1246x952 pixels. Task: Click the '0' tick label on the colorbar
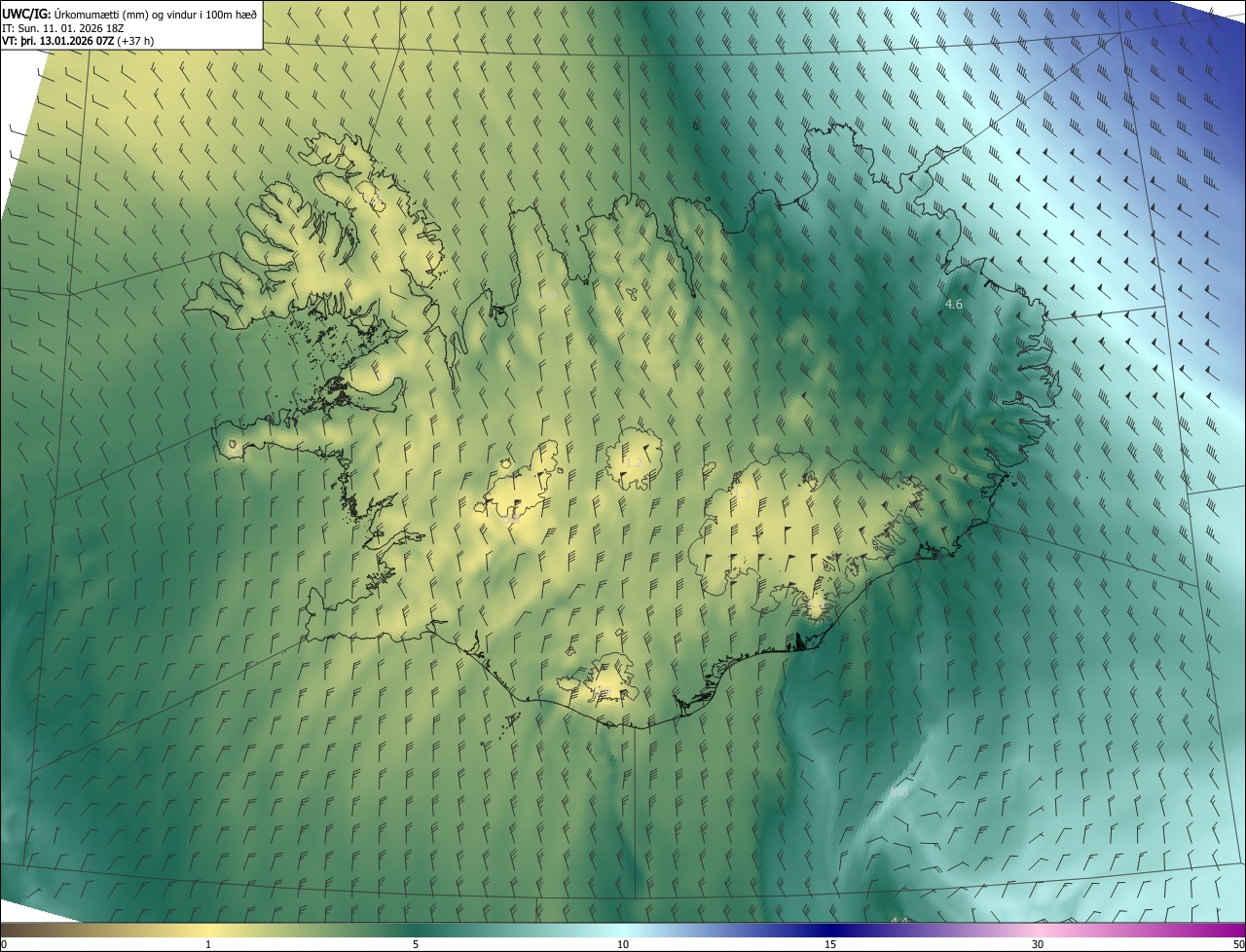point(4,944)
